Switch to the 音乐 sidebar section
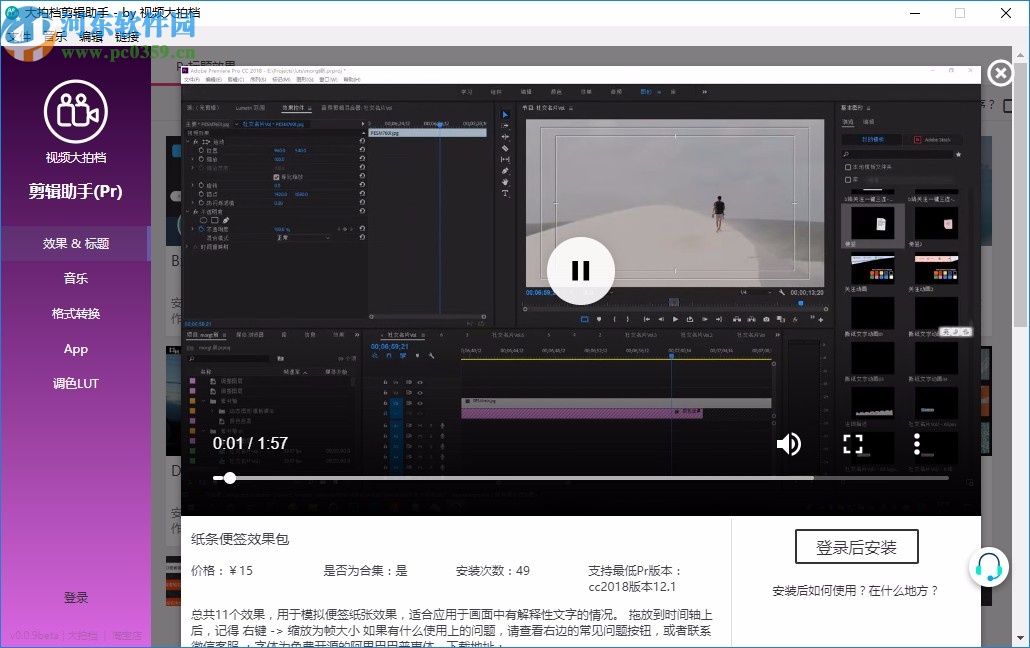The image size is (1030, 648). (76, 278)
